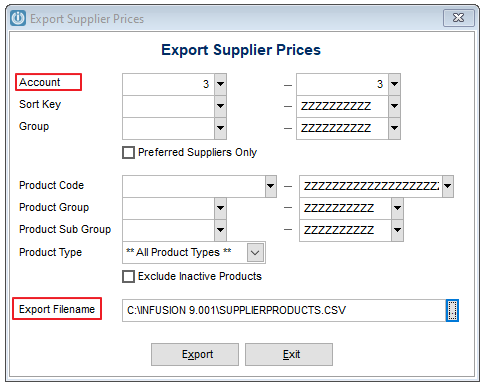
Task: Click the Infusion app icon in title bar
Action: [x=18, y=18]
